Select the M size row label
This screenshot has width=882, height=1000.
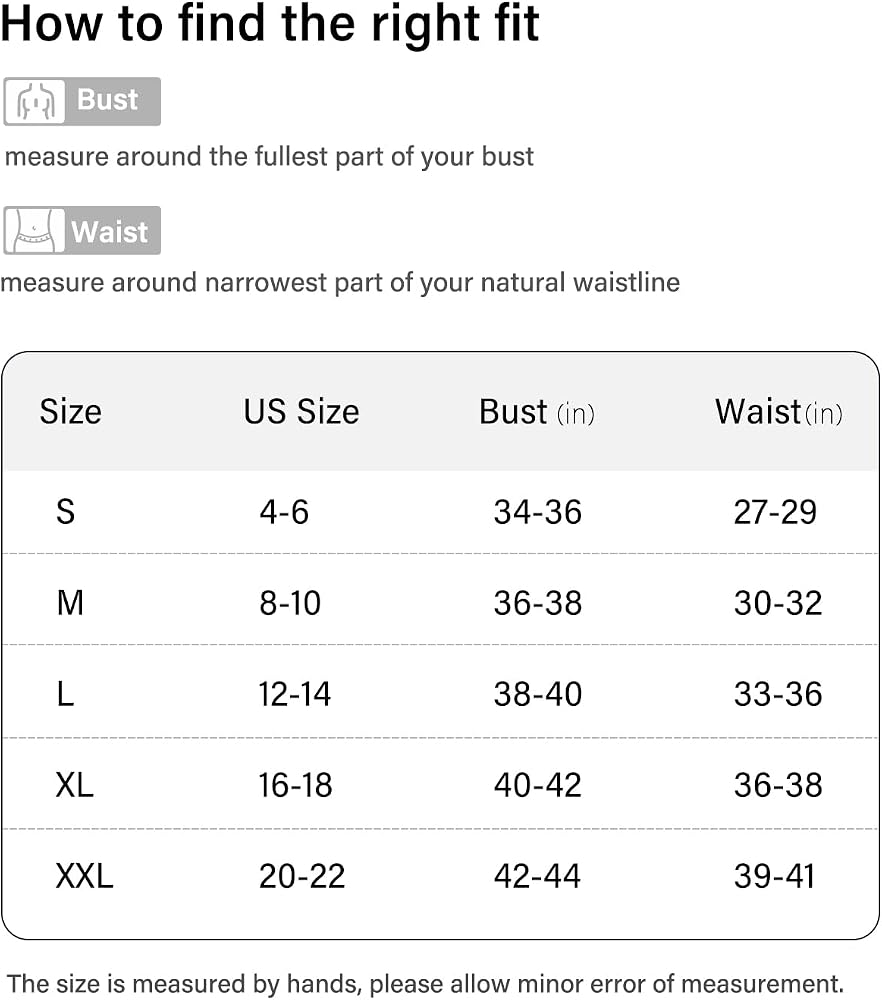(70, 603)
